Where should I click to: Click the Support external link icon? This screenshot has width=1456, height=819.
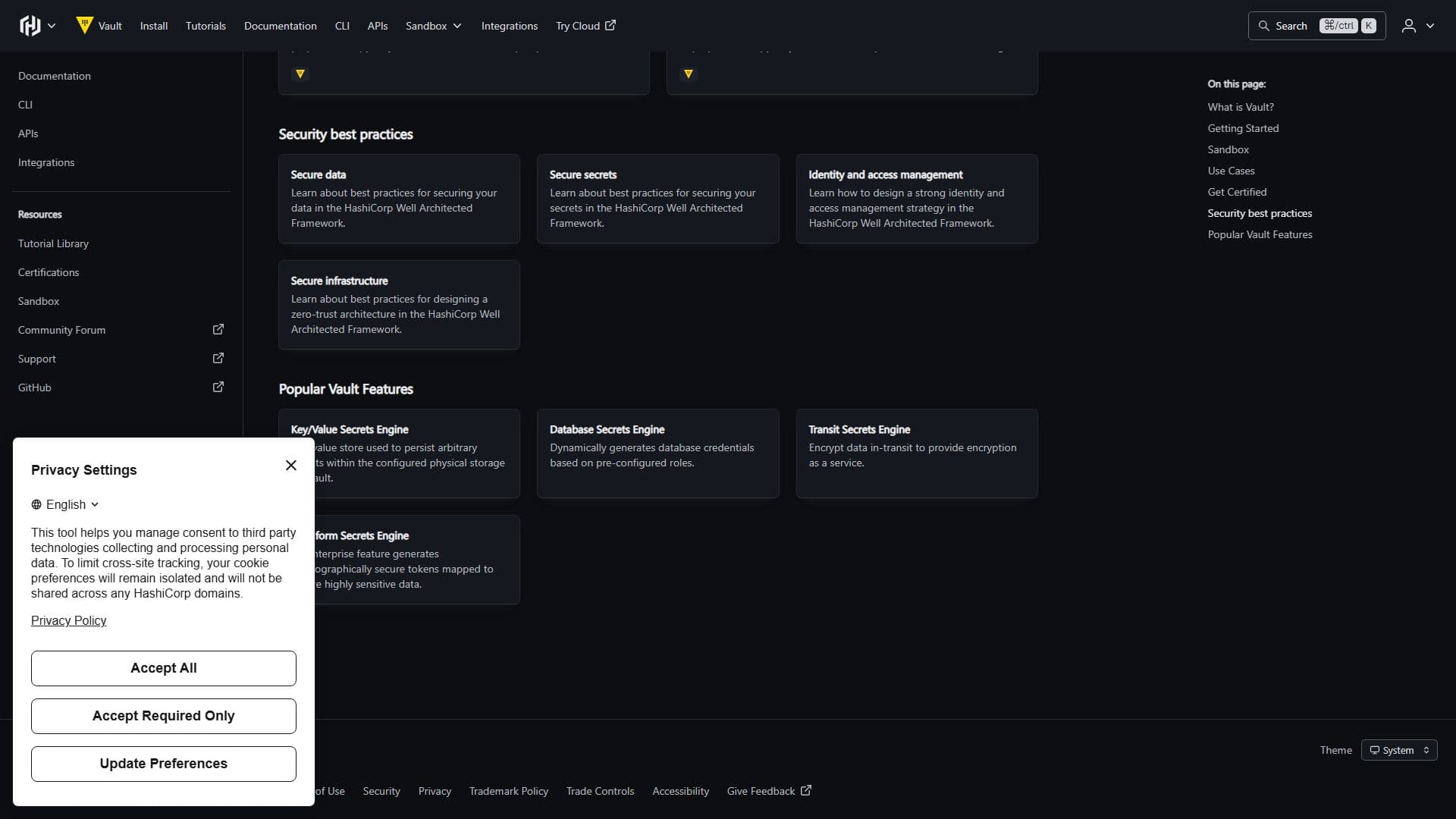tap(218, 358)
